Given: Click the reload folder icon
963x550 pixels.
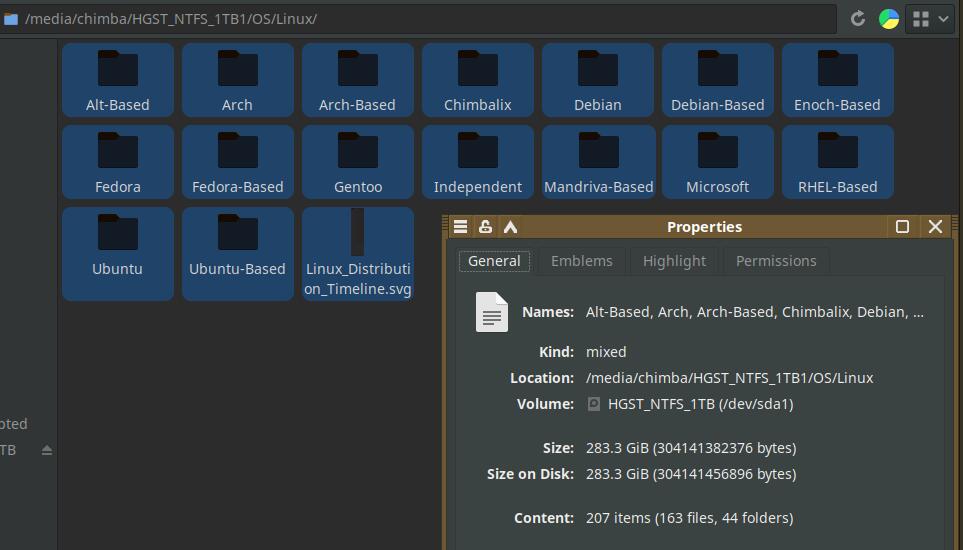Looking at the screenshot, I should (x=858, y=19).
